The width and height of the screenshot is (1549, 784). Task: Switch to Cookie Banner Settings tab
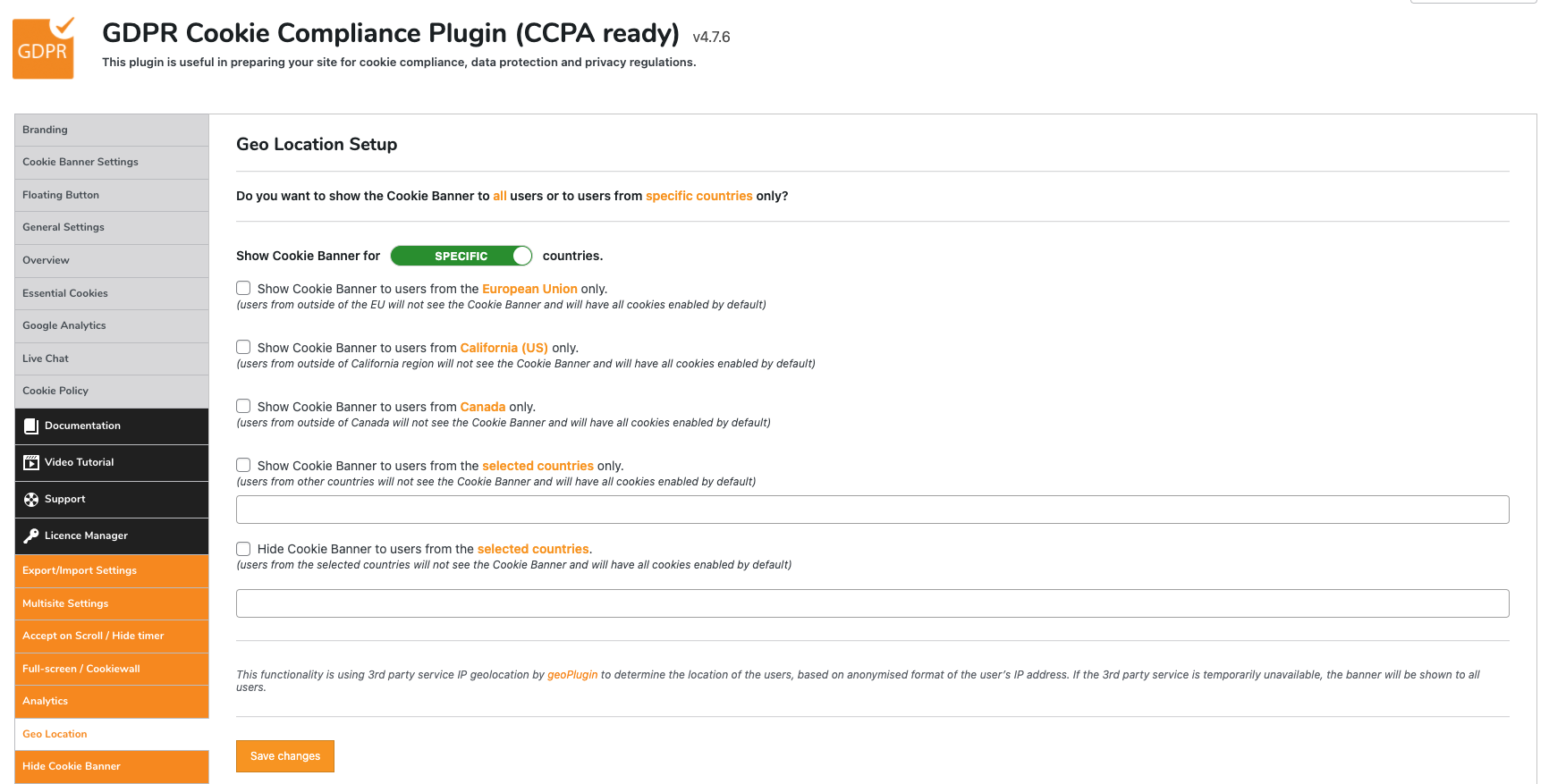coord(112,162)
